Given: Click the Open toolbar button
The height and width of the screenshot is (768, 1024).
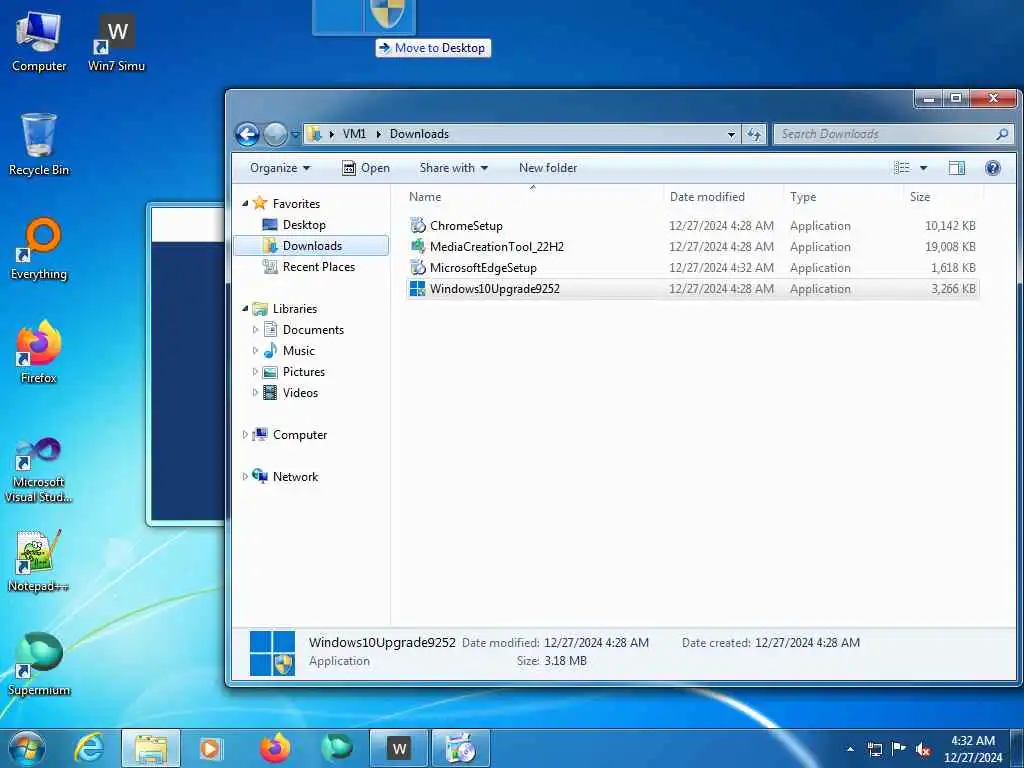Looking at the screenshot, I should tap(366, 168).
